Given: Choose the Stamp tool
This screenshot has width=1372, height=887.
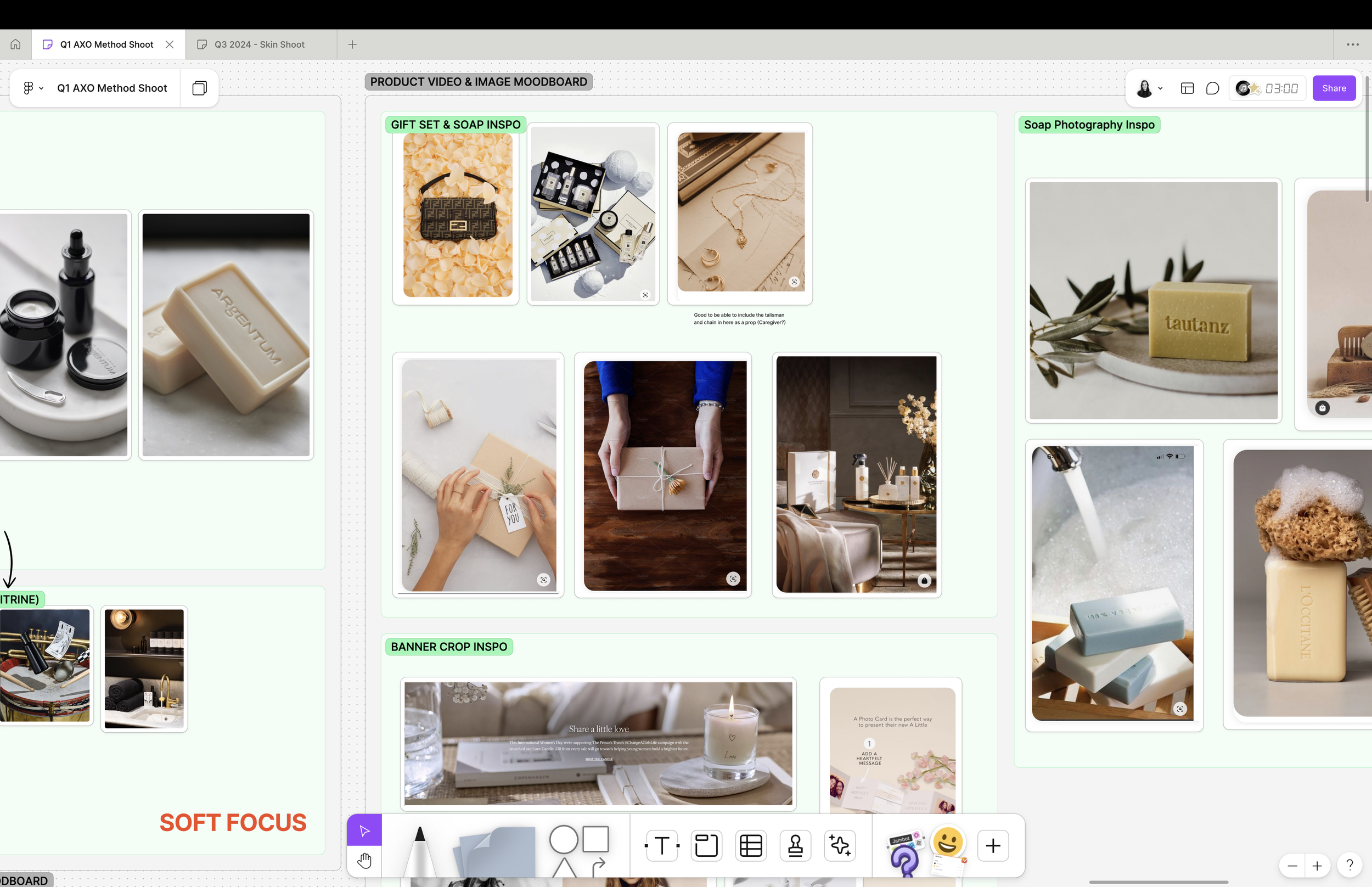Looking at the screenshot, I should click(x=795, y=845).
